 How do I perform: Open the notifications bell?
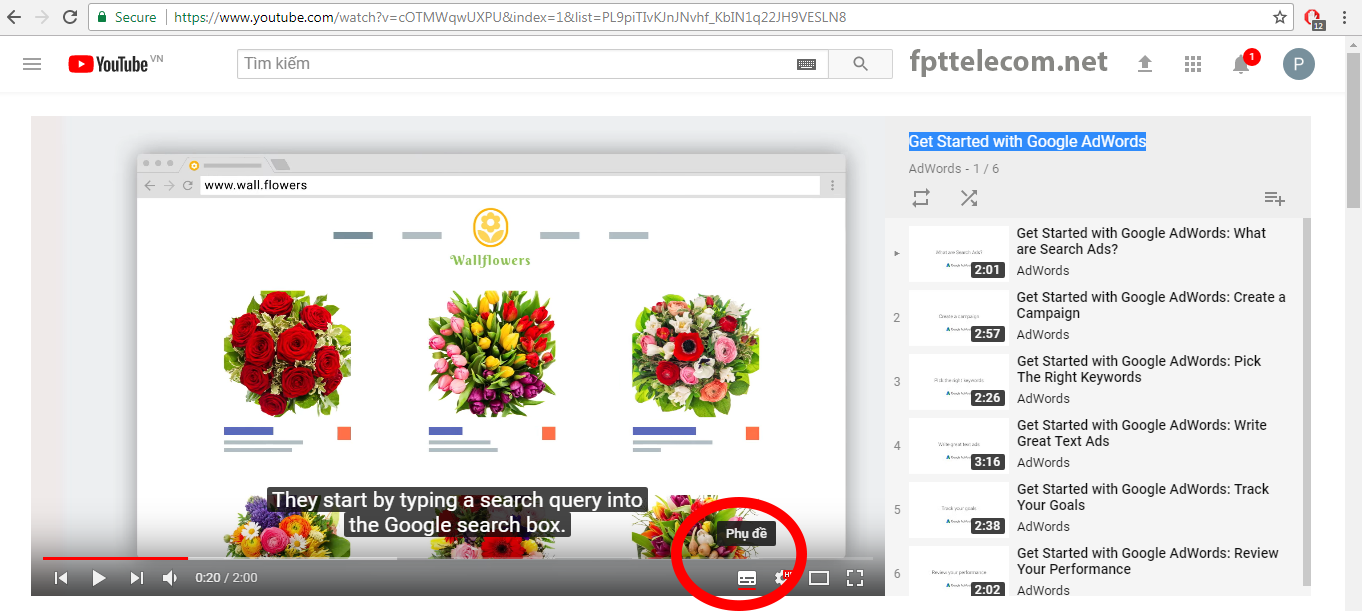[x=1241, y=65]
